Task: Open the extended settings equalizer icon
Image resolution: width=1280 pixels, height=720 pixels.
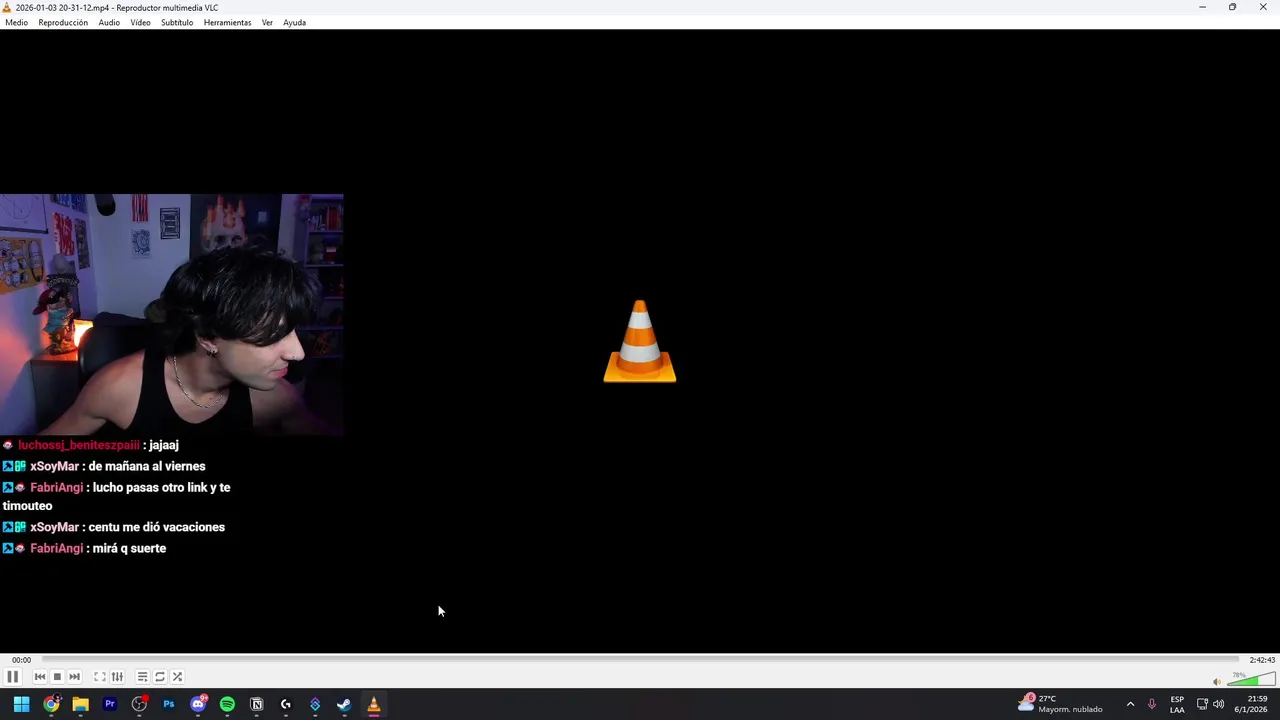Action: point(117,677)
